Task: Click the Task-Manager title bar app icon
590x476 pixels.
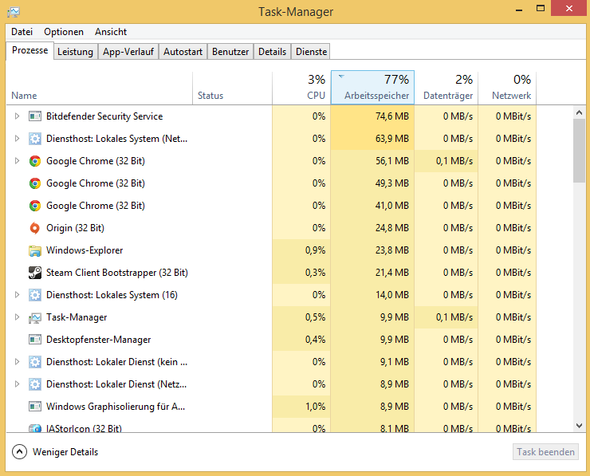Action: (14, 12)
